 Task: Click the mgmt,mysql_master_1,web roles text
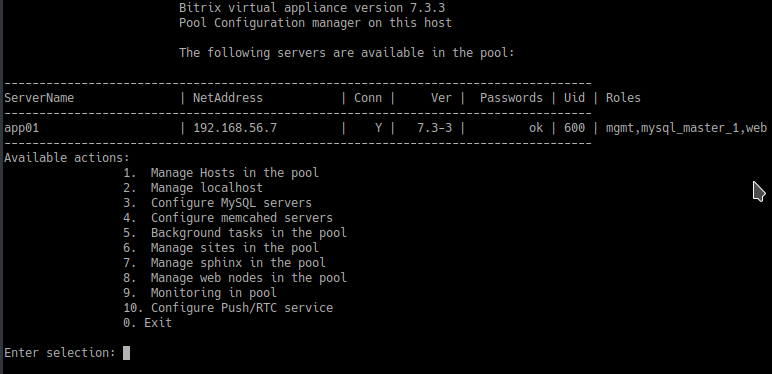(x=686, y=128)
